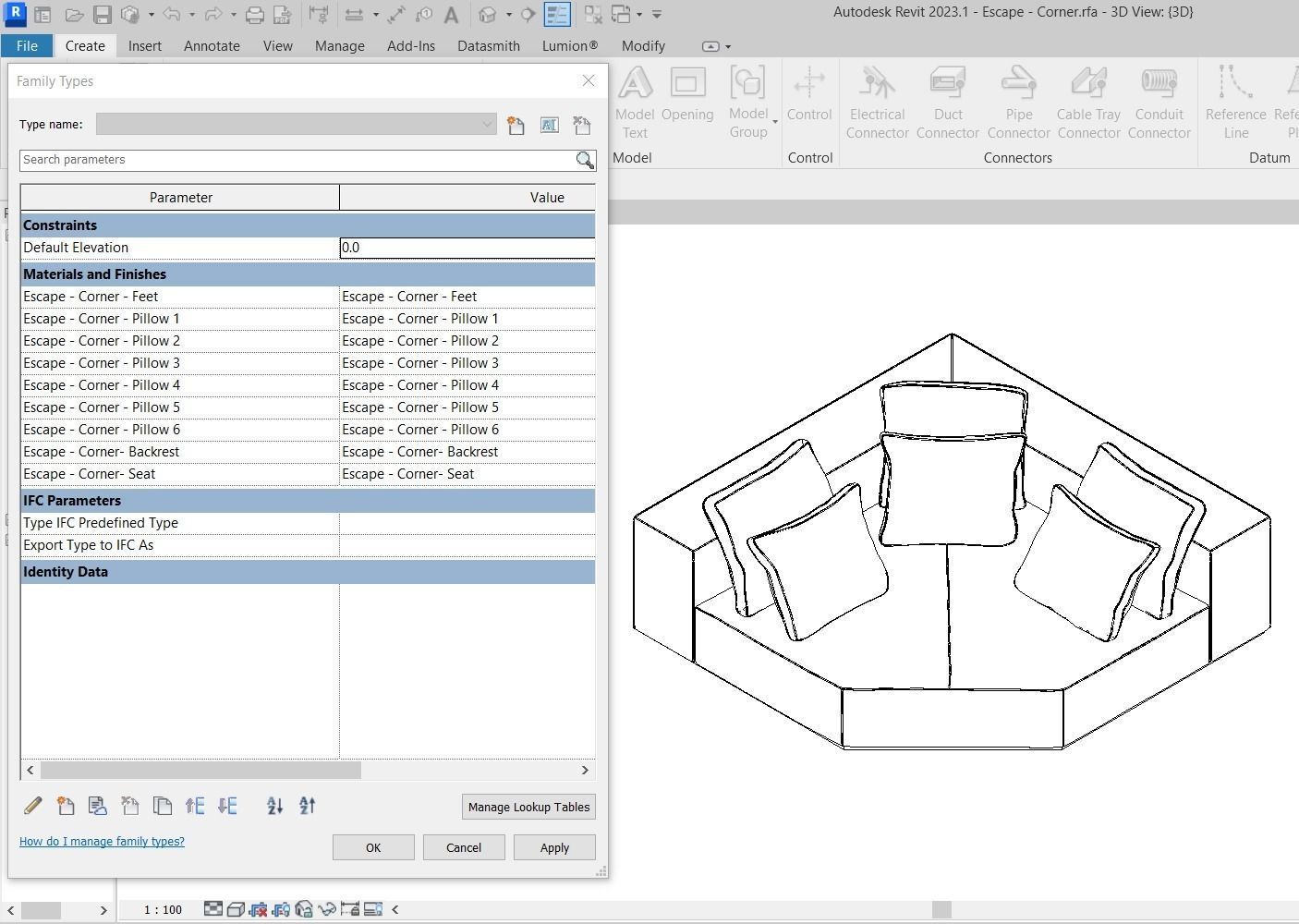Select the 'Escape - Corner - Feet' material value
1299x924 pixels.
[x=467, y=297]
